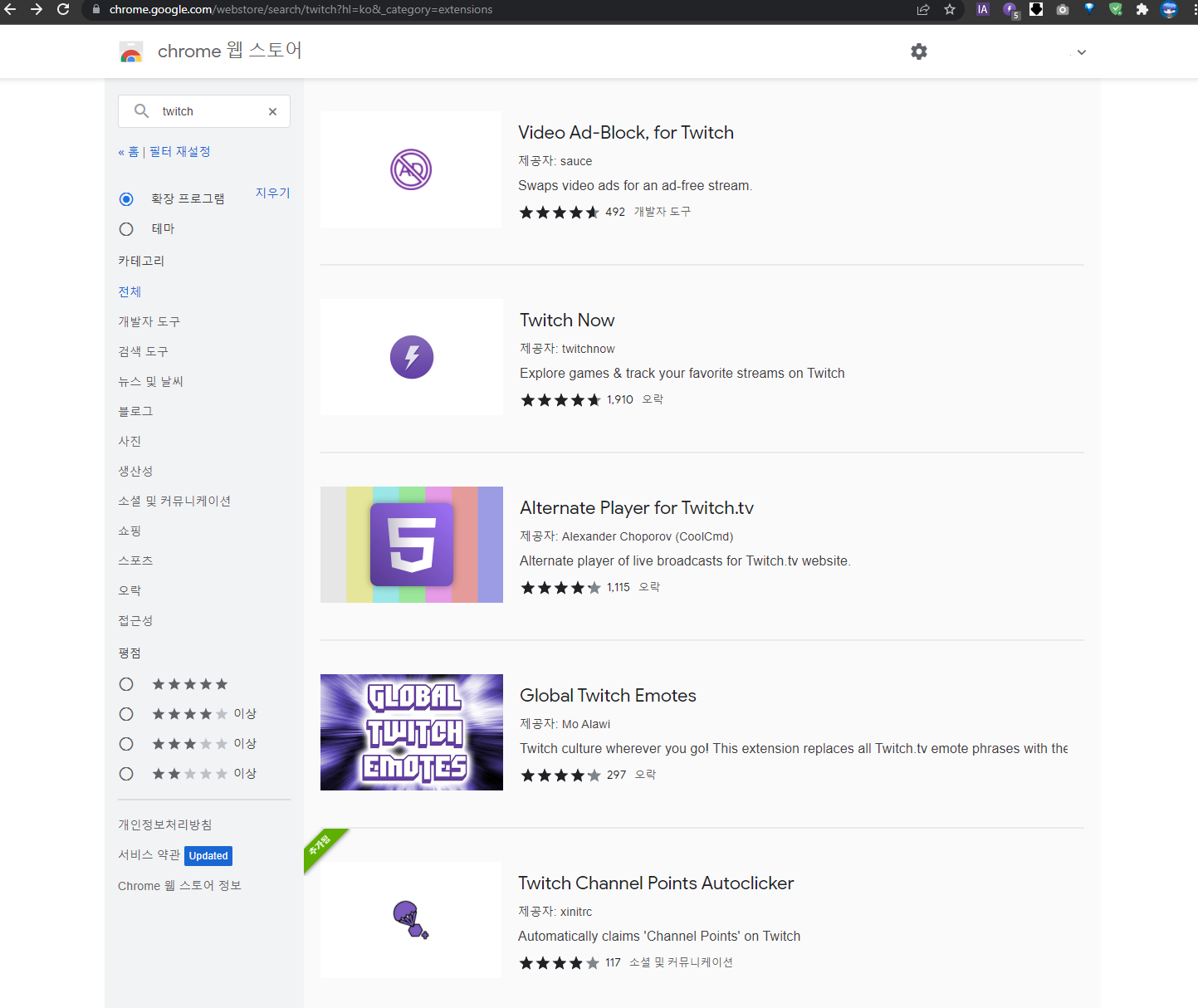Click the 1,910 rating count text
Screen dimensions: 1198x1008
coord(620,399)
